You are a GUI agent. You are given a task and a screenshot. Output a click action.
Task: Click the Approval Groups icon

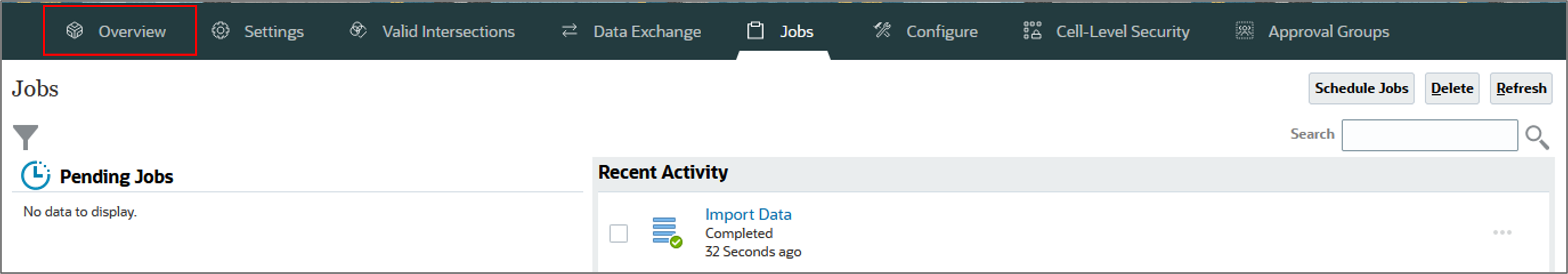click(x=1245, y=30)
